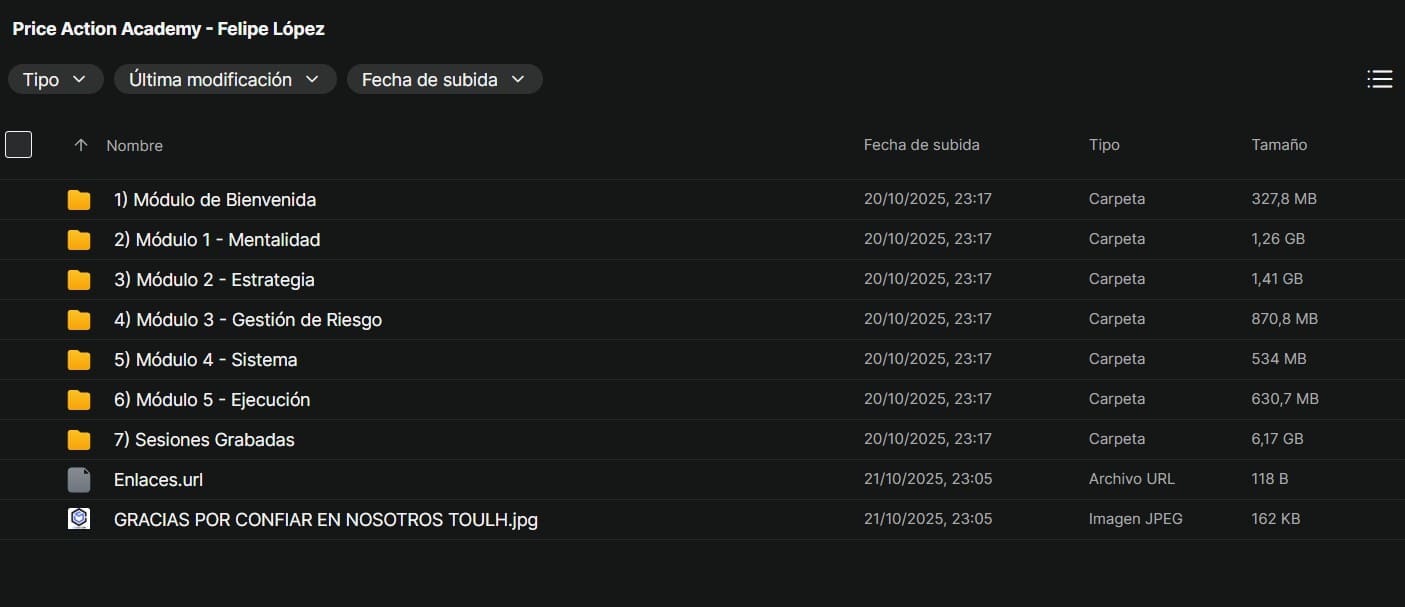
Task: Click the sort direction arrow beside Nombre
Action: click(x=81, y=145)
